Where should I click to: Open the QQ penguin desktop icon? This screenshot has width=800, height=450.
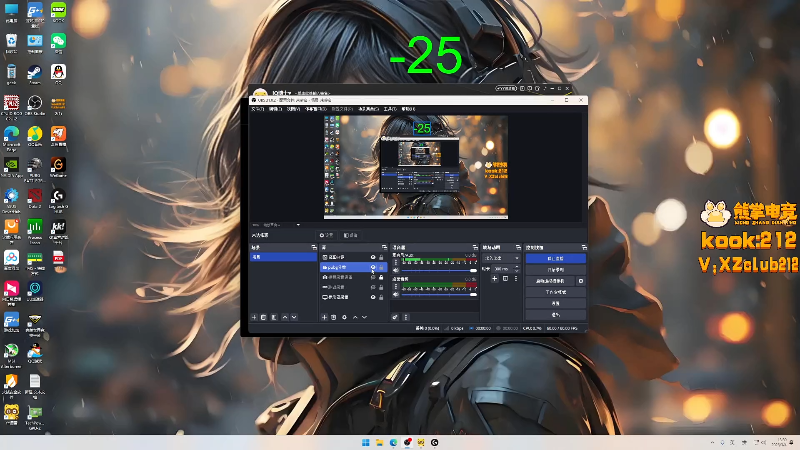click(58, 74)
